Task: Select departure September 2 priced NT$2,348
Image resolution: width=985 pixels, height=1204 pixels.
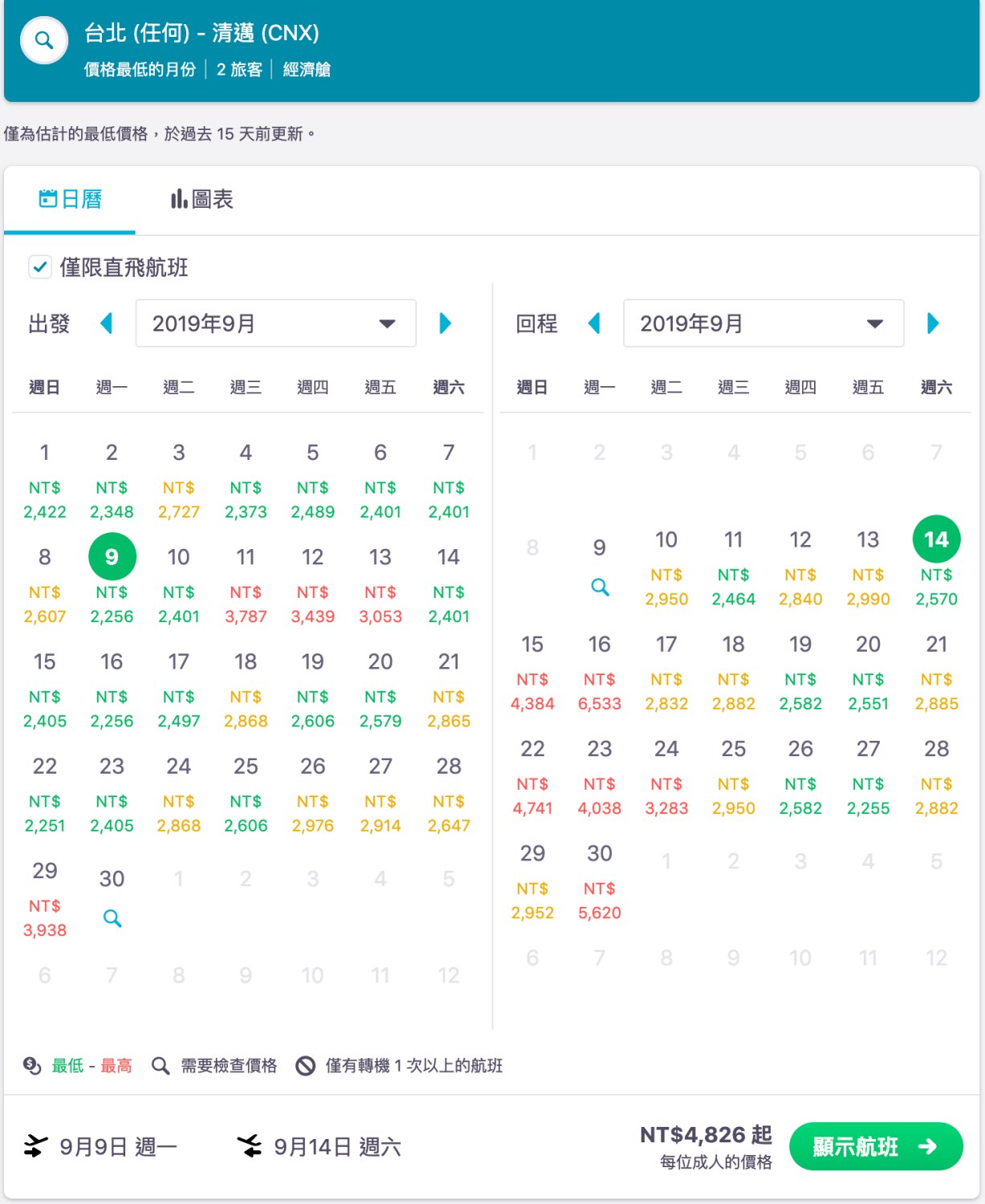Action: pyautogui.click(x=112, y=482)
